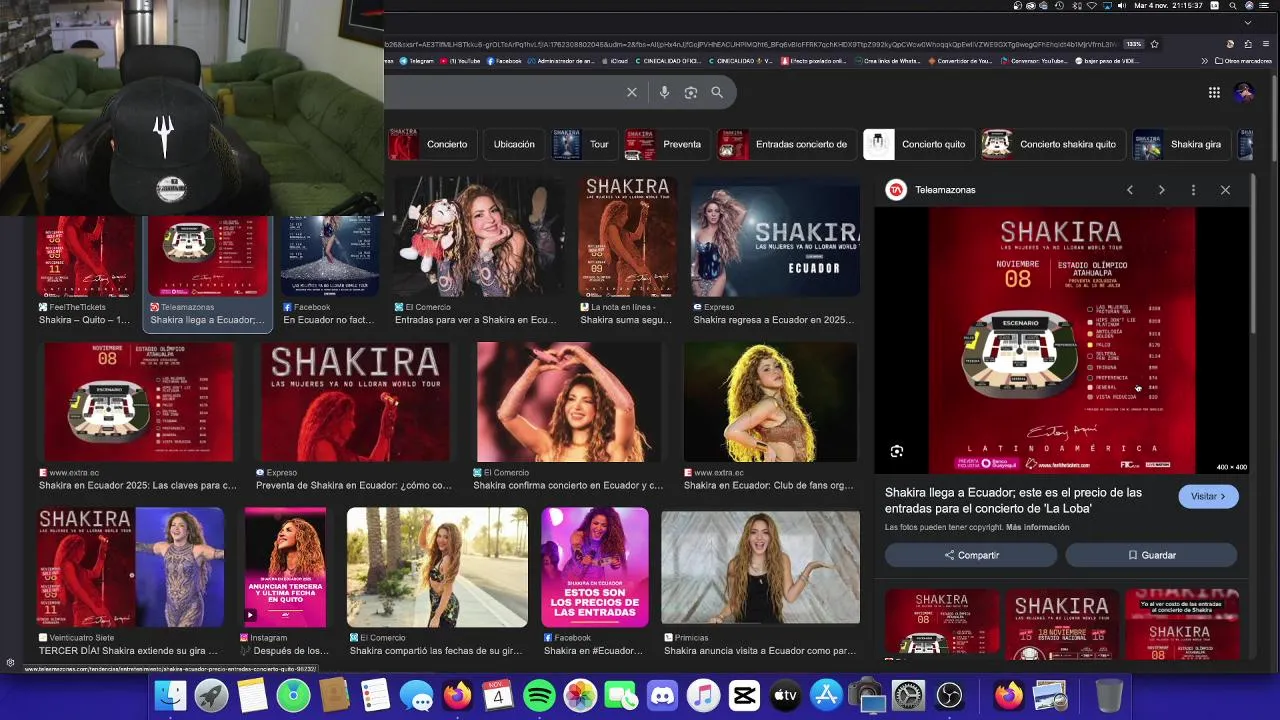Open Messages from the dock
1280x720 pixels.
416,695
